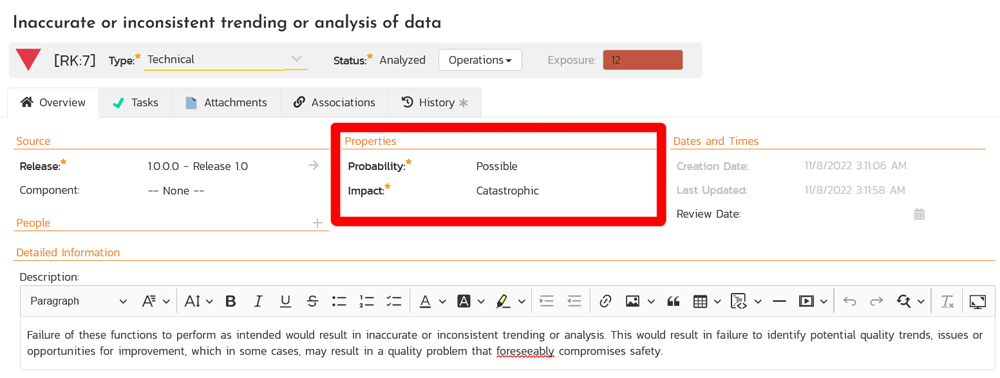The width and height of the screenshot is (1000, 378).
Task: Open the History tab
Action: pyautogui.click(x=434, y=103)
